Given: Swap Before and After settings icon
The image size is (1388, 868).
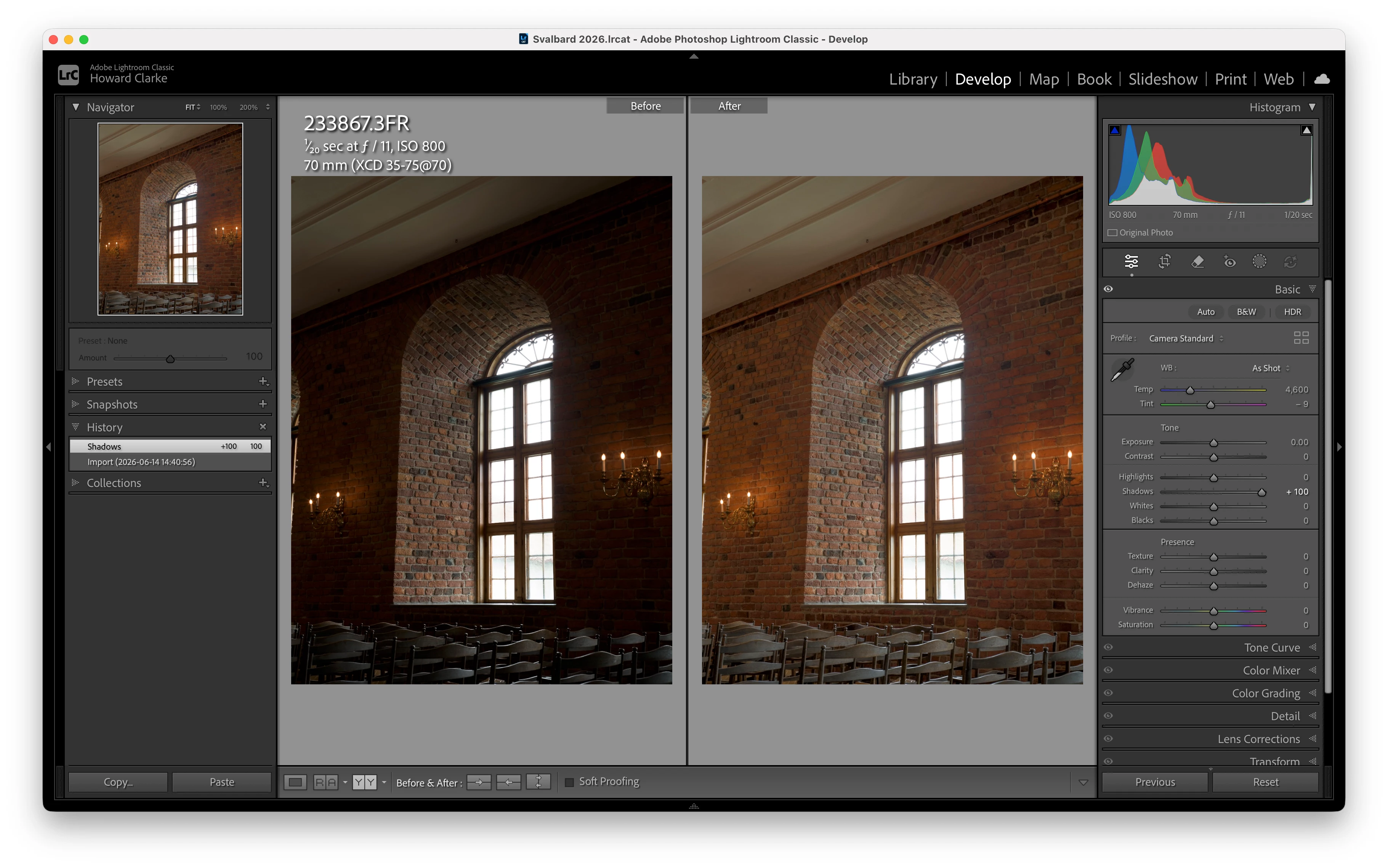Looking at the screenshot, I should [539, 782].
